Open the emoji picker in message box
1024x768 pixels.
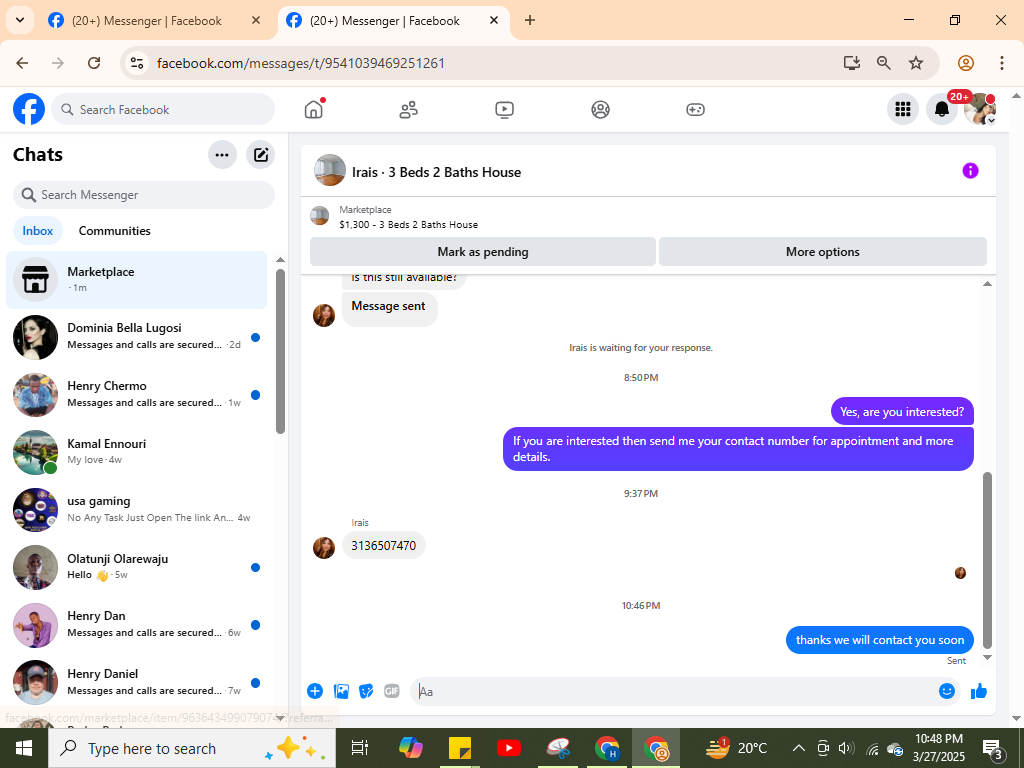click(x=946, y=691)
